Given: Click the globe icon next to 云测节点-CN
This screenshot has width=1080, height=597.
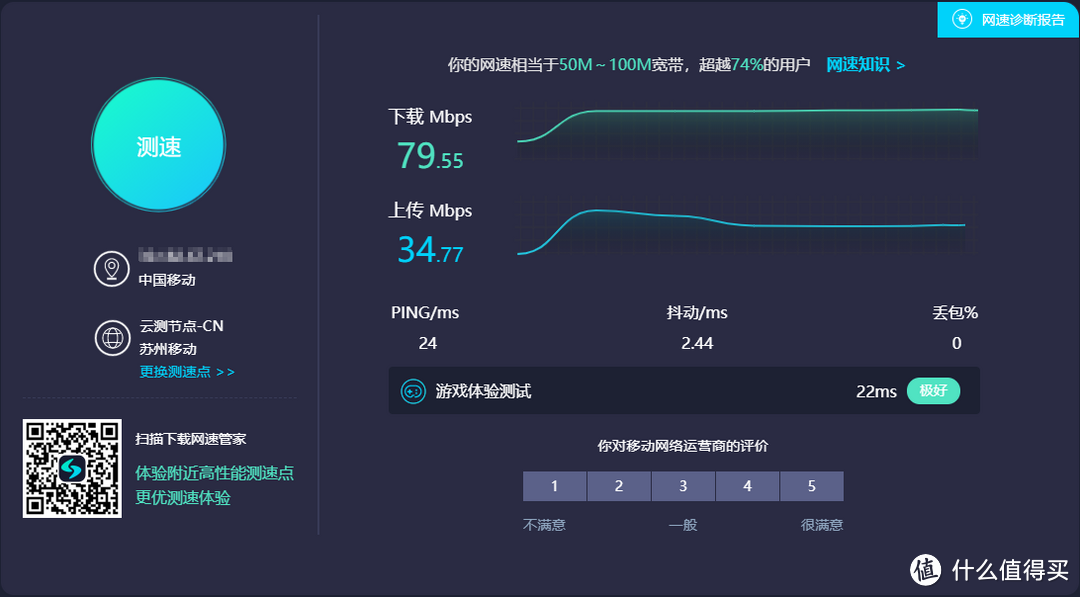Looking at the screenshot, I should click(x=111, y=338).
